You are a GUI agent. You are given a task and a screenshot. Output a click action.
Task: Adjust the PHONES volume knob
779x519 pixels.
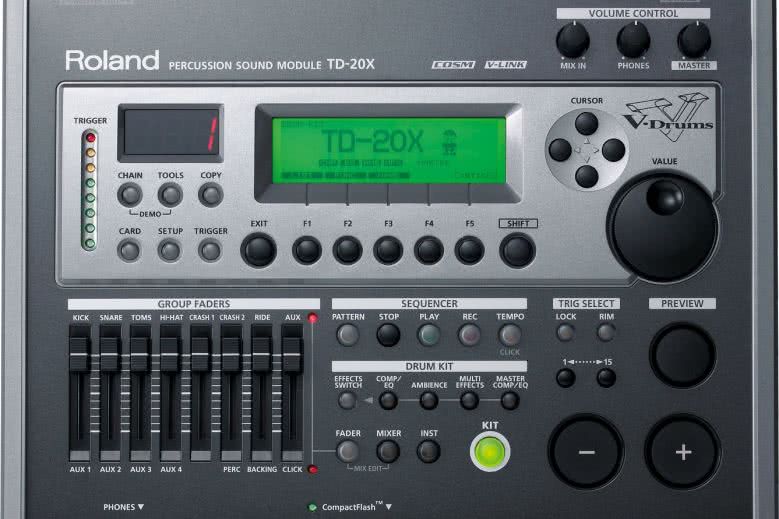point(633,40)
